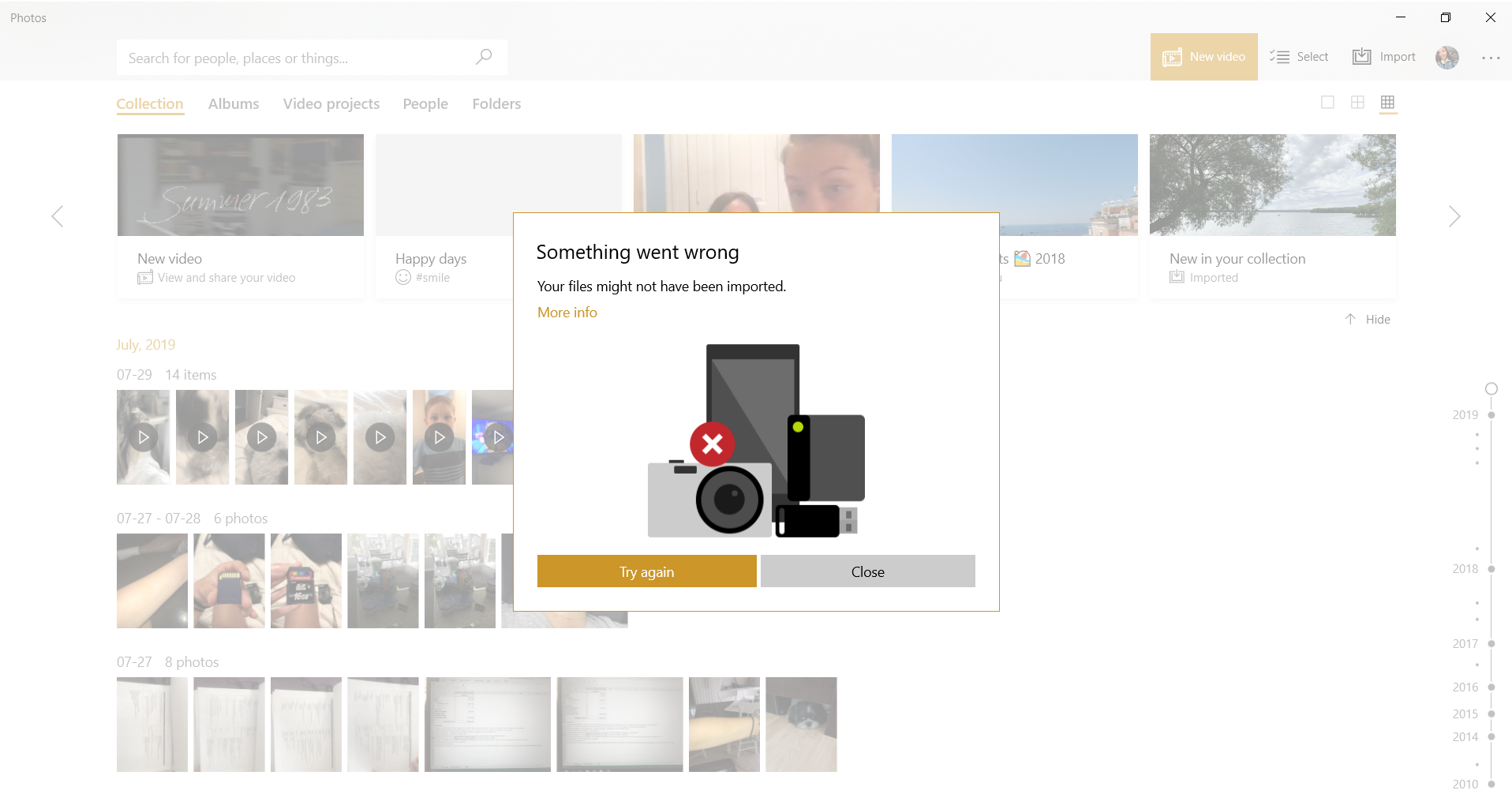Click the July, 2019 month heading
Screen dimensions: 1512x794
coord(146,345)
